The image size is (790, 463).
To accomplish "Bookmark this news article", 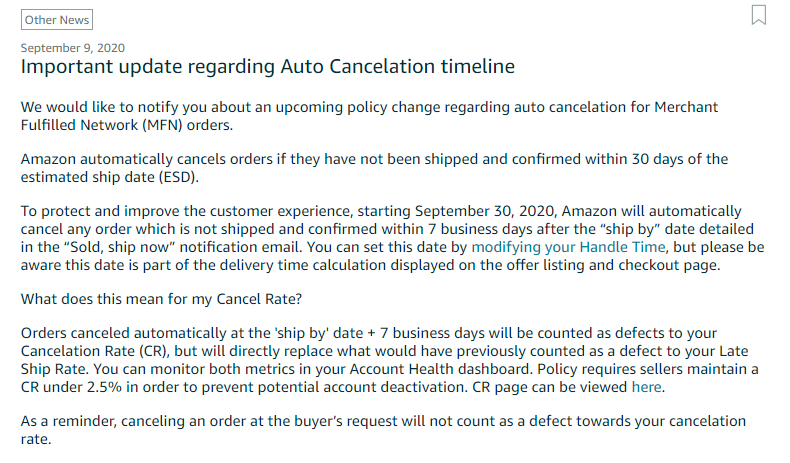I will tap(758, 15).
